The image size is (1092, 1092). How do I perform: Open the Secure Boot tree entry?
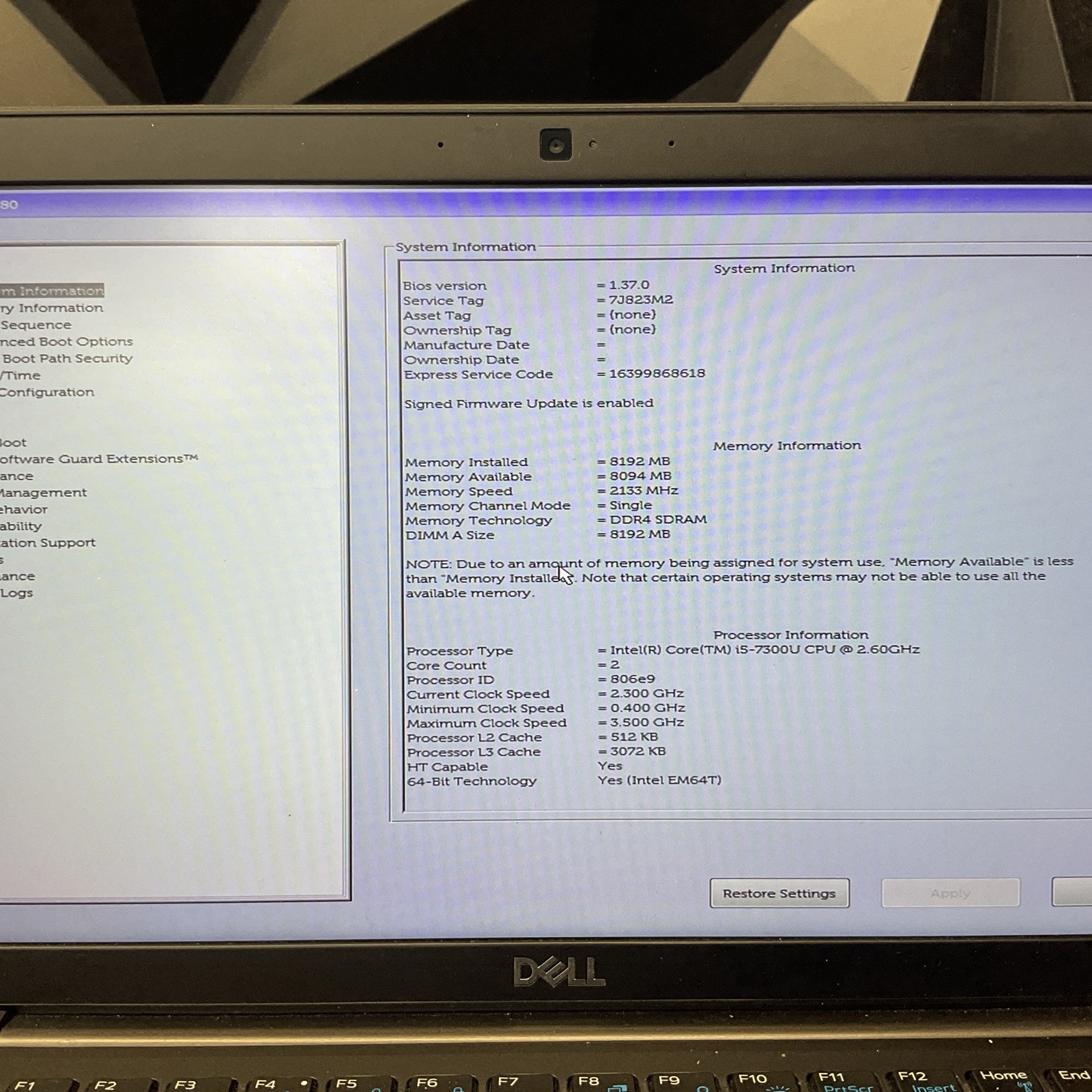pyautogui.click(x=13, y=442)
